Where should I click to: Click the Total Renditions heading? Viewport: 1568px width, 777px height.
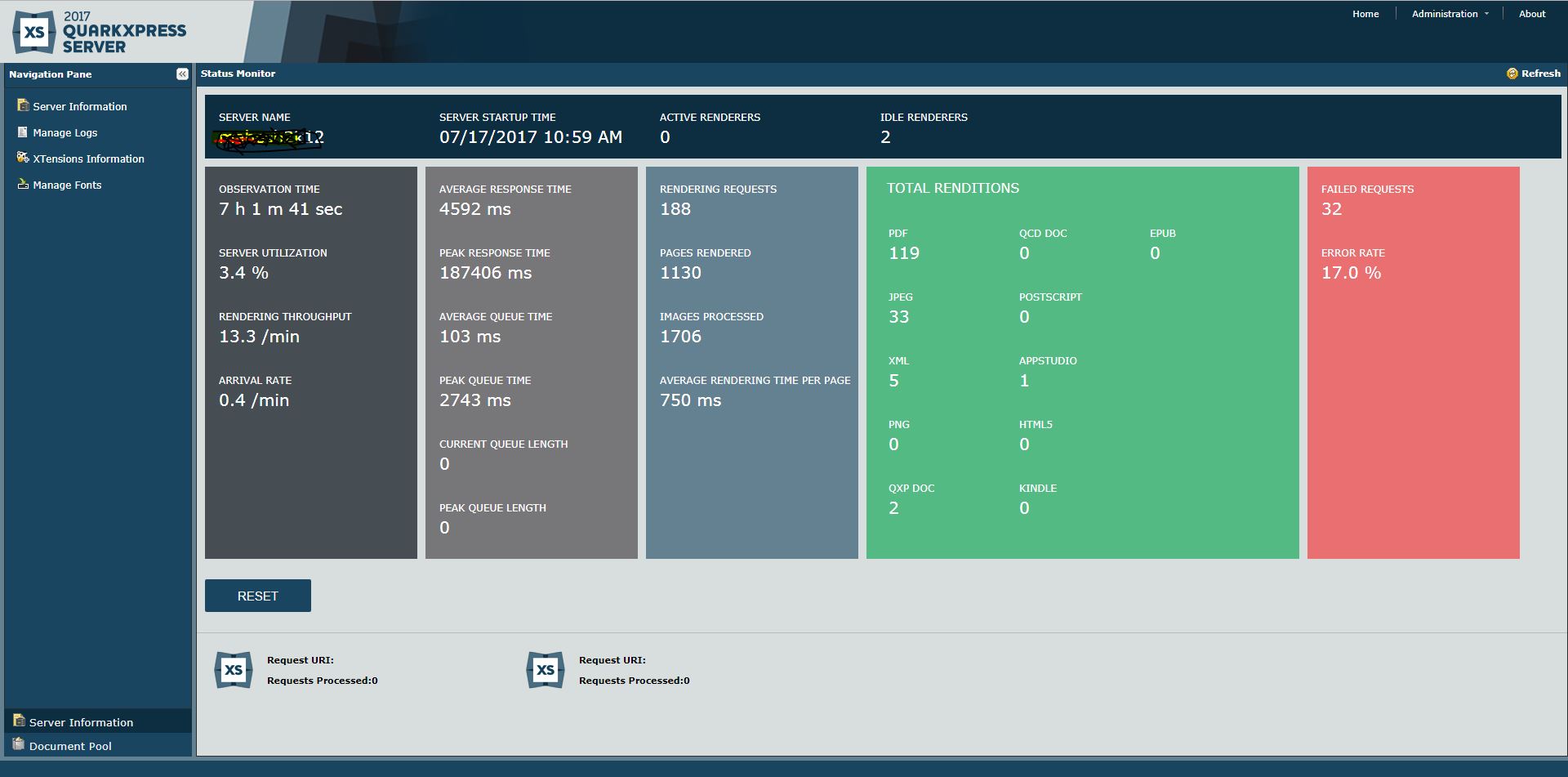[x=953, y=188]
